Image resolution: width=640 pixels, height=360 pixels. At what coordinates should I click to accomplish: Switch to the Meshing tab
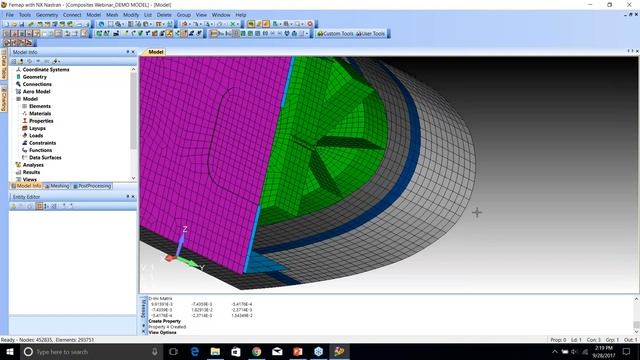[57, 186]
